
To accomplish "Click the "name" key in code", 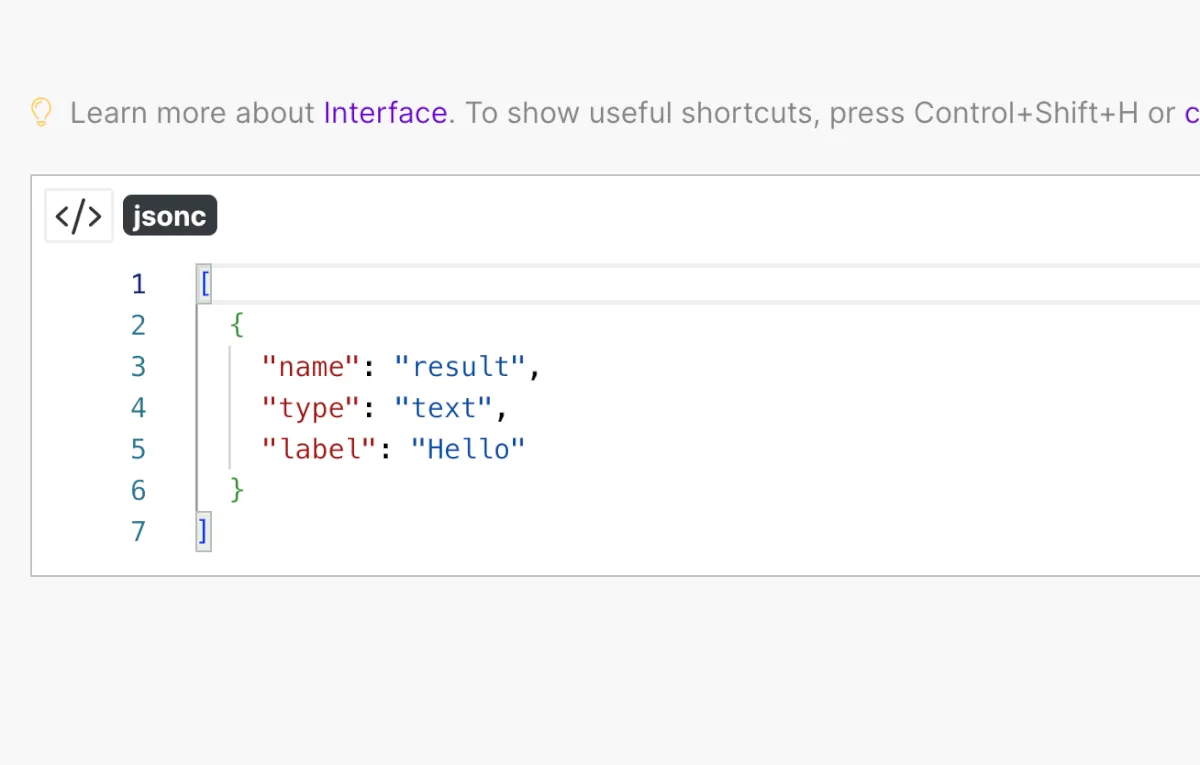I will (x=310, y=367).
